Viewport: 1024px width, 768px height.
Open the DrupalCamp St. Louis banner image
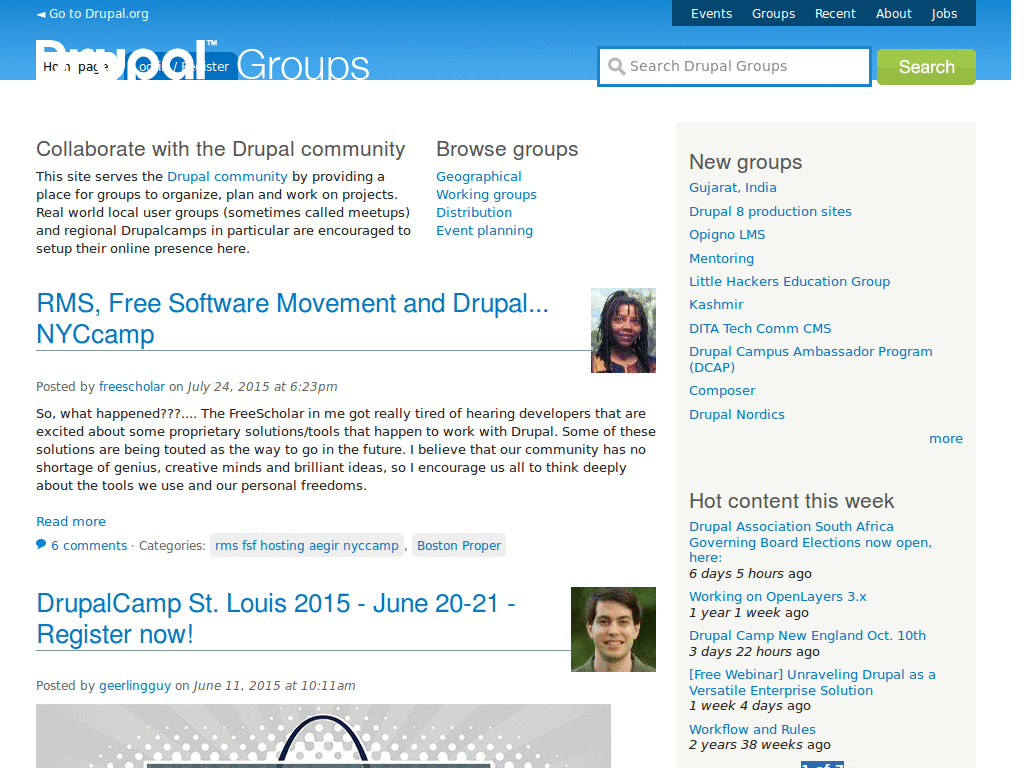coord(323,736)
